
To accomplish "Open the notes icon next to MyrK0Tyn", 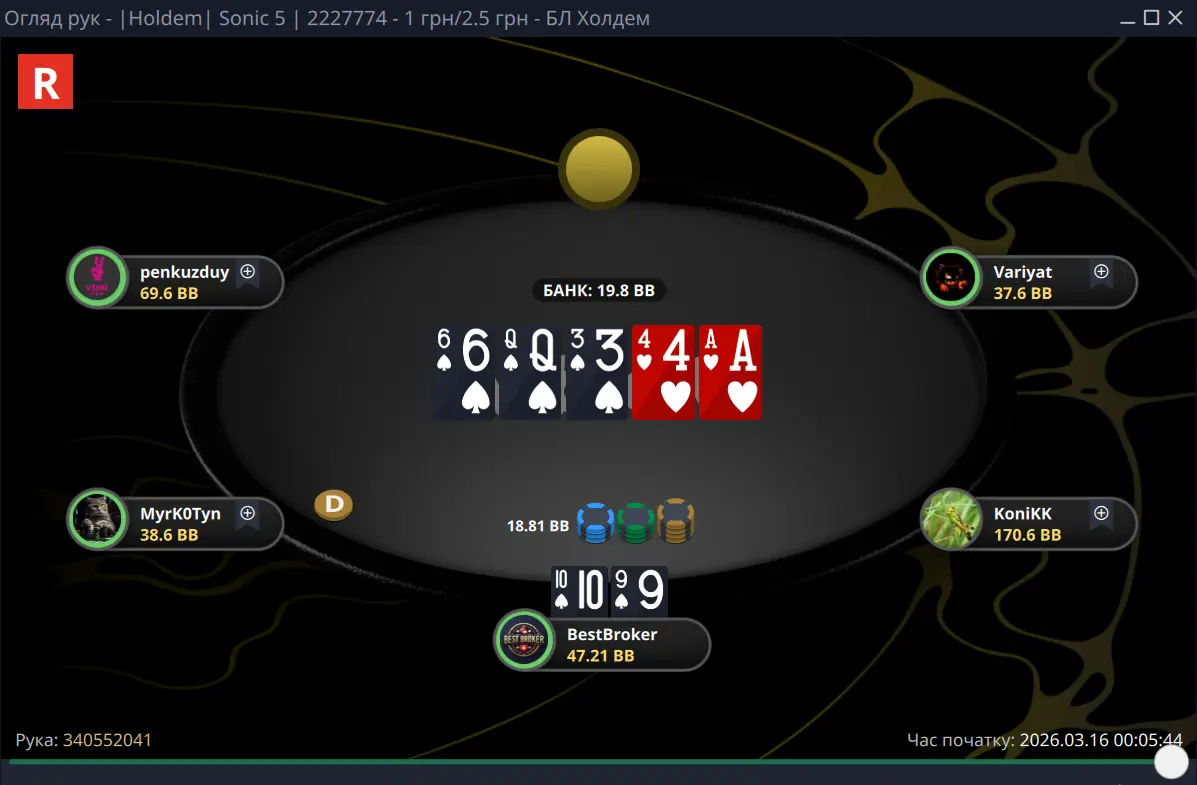I will [x=248, y=513].
